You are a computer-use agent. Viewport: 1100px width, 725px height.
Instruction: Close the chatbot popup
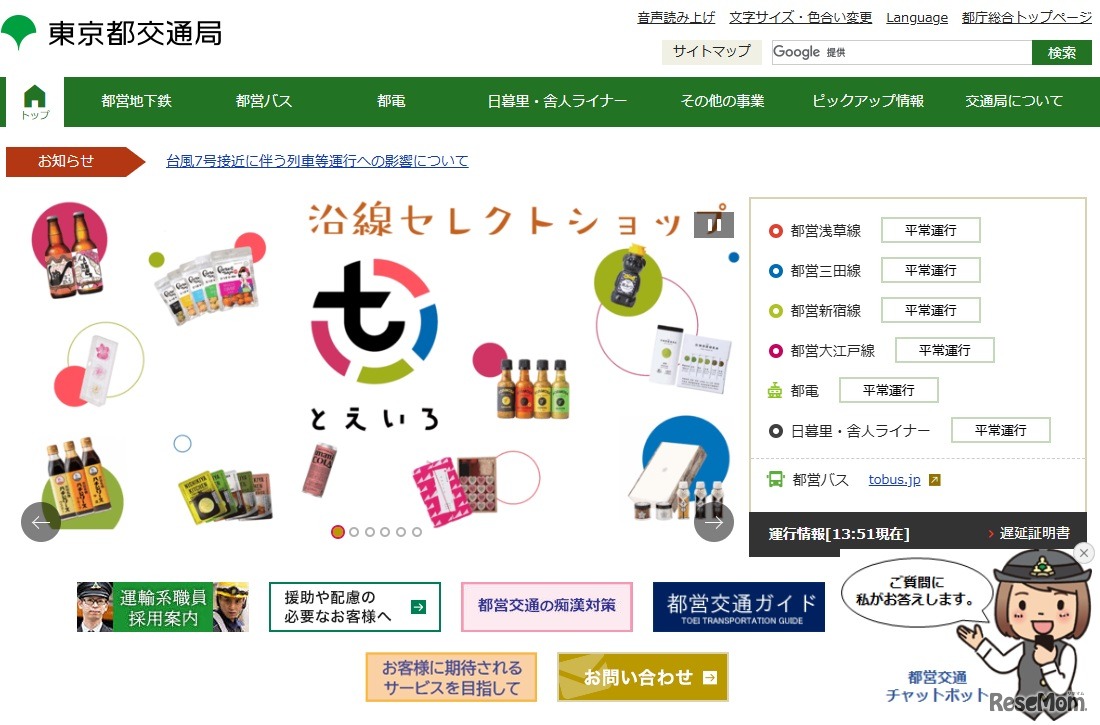1084,553
